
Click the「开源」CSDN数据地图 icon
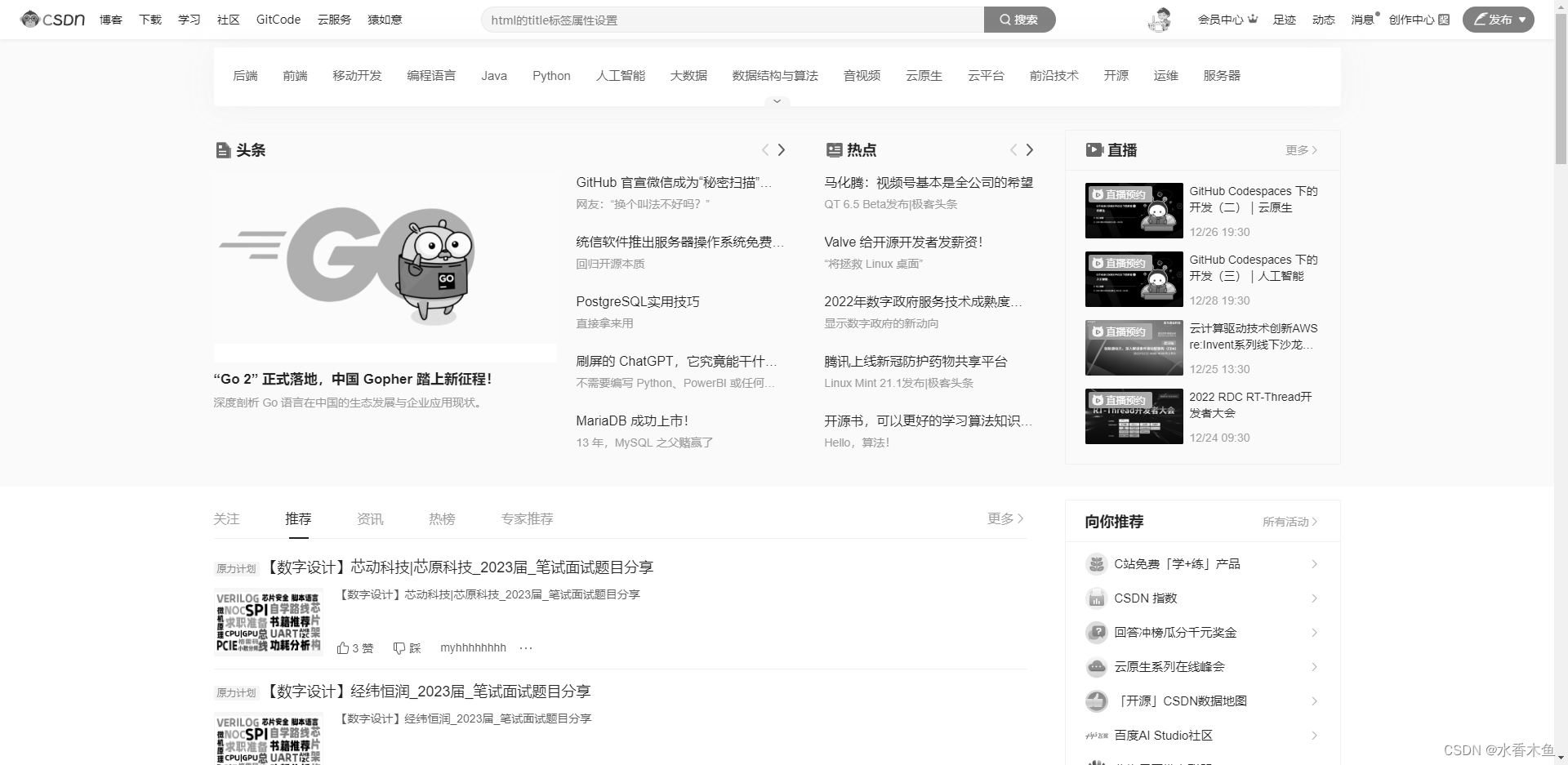[1096, 701]
